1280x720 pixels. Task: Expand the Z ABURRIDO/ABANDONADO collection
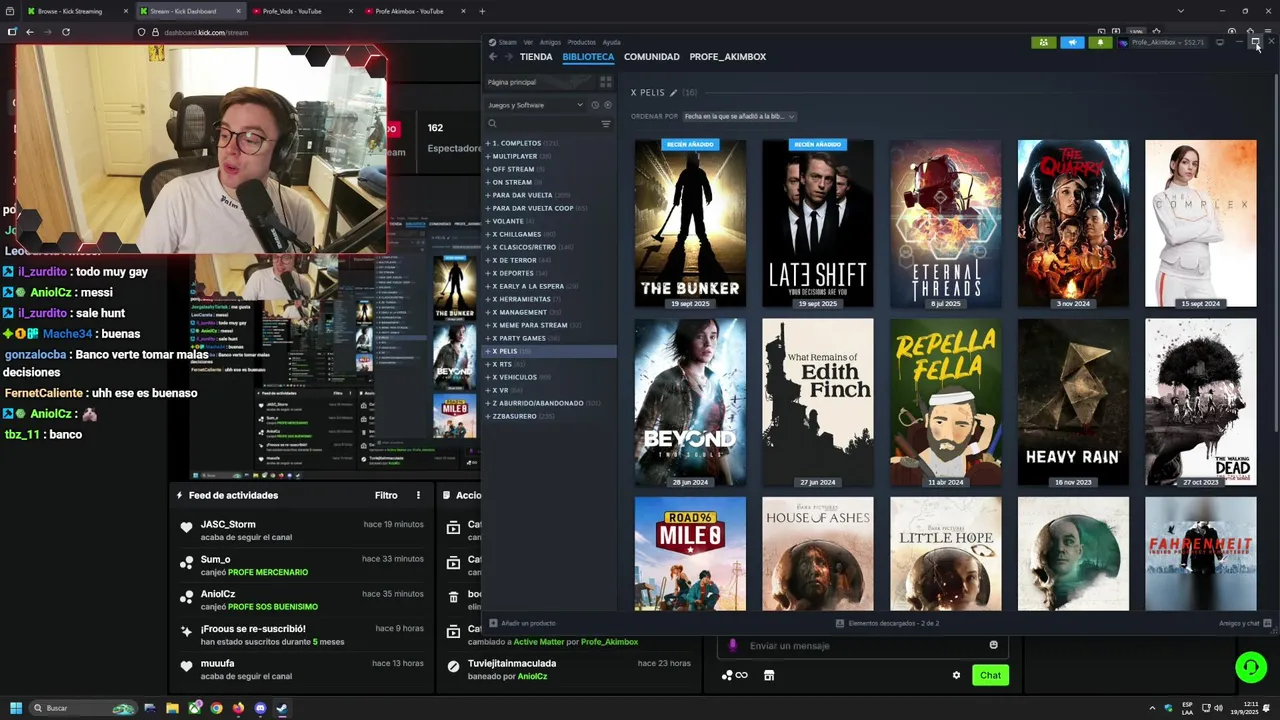pos(488,403)
